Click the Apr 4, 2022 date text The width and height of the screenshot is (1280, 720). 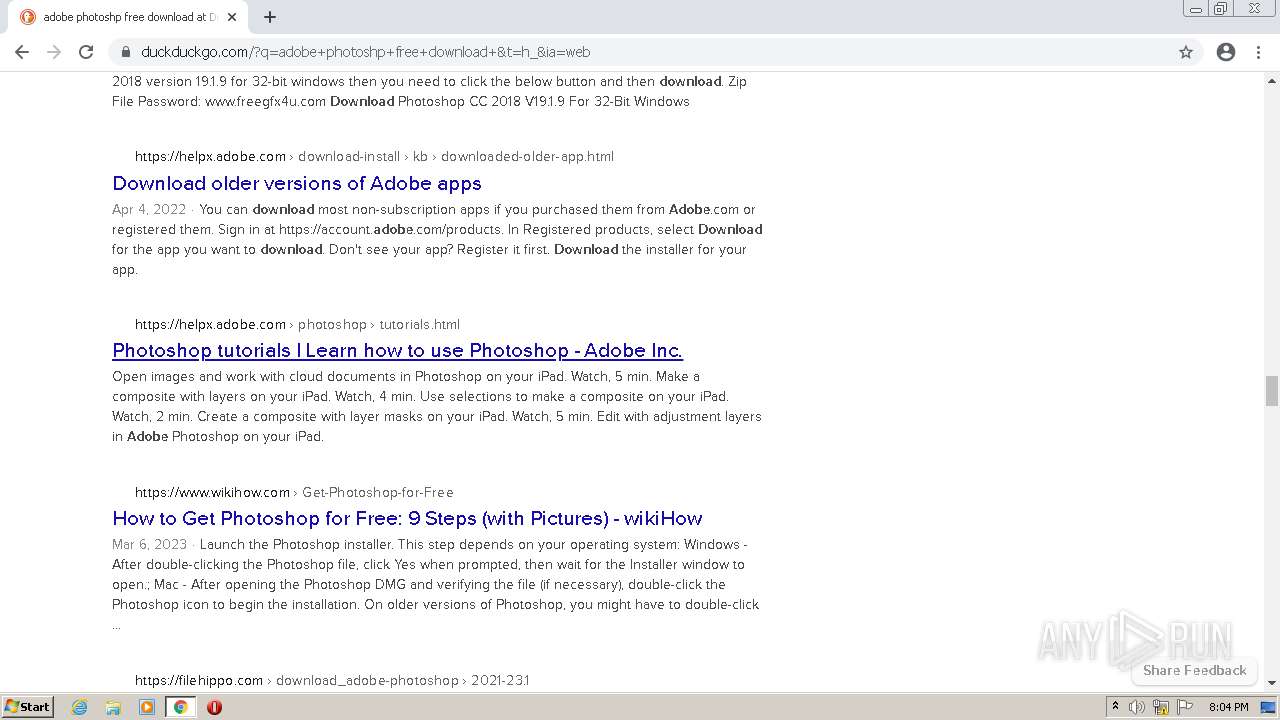click(x=149, y=209)
